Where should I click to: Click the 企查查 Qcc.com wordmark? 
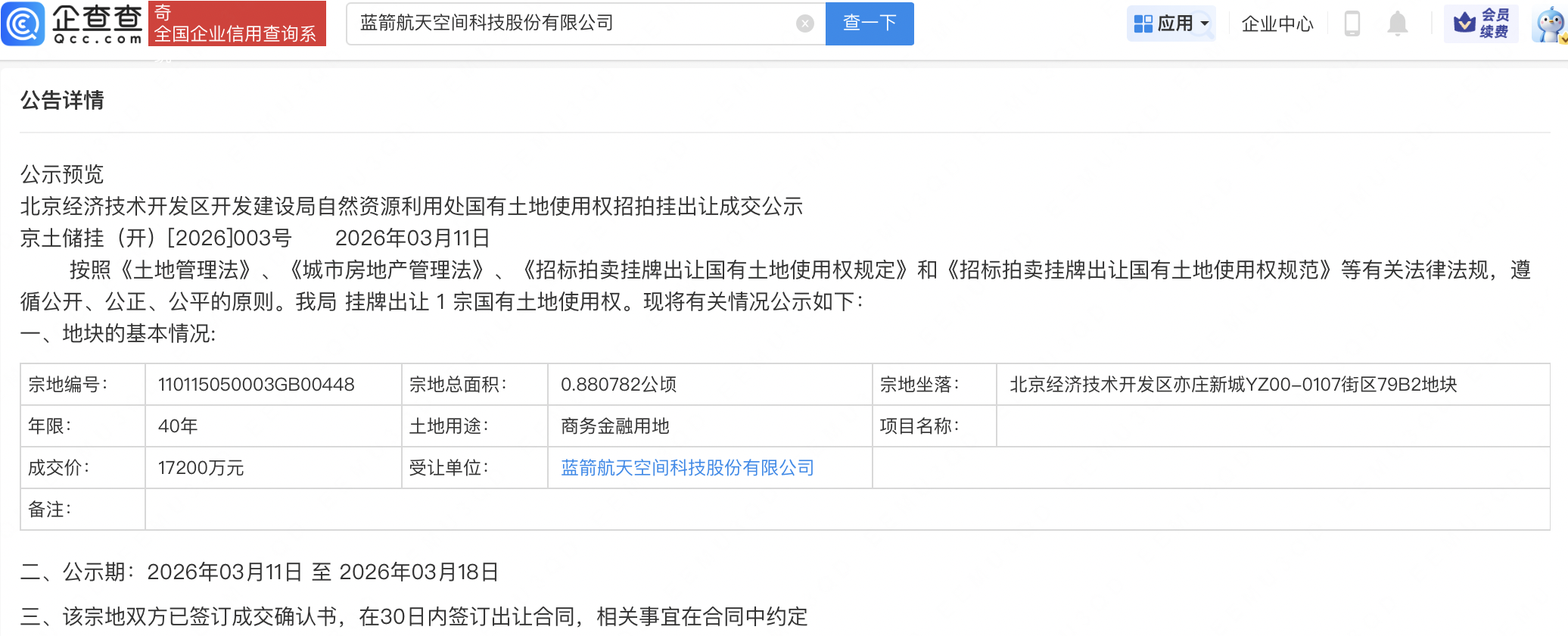[97, 23]
